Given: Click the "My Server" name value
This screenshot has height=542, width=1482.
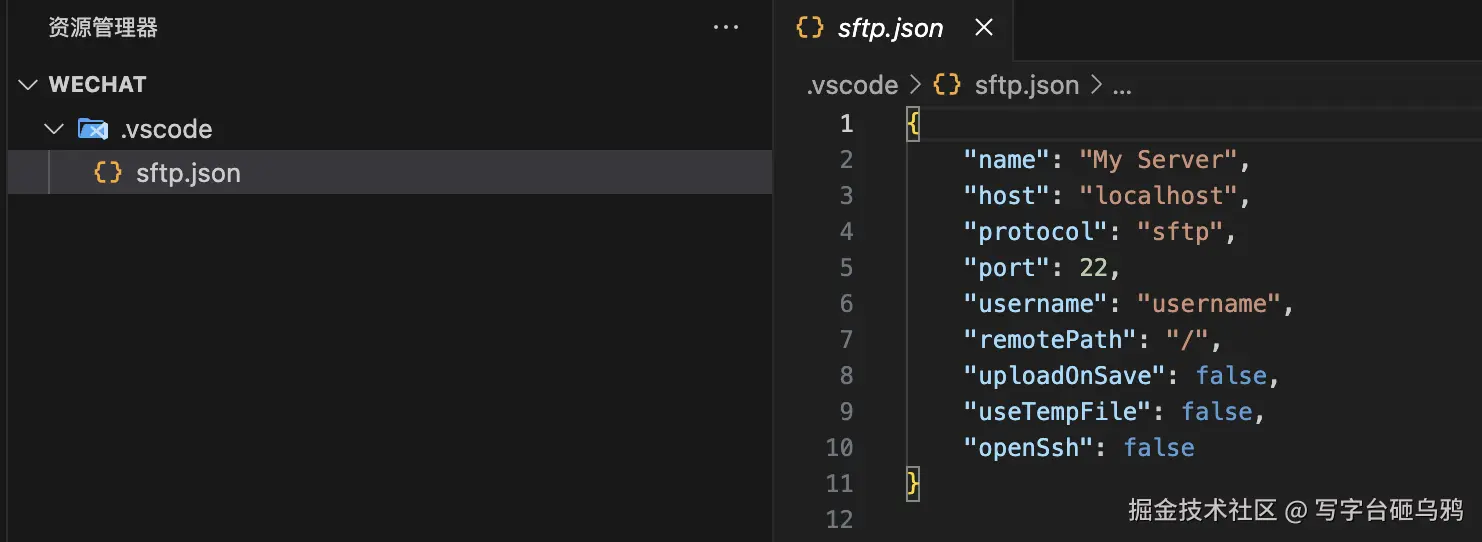Looking at the screenshot, I should [x=1157, y=160].
